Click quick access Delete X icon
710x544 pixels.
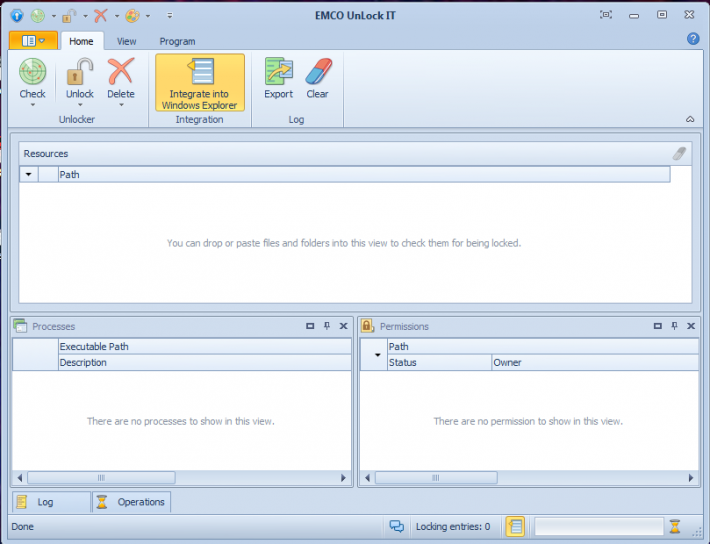click(x=101, y=16)
